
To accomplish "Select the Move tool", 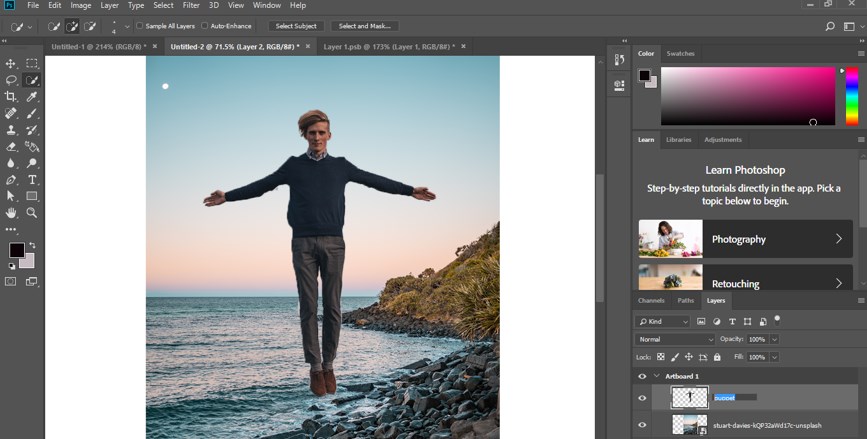I will 11,64.
